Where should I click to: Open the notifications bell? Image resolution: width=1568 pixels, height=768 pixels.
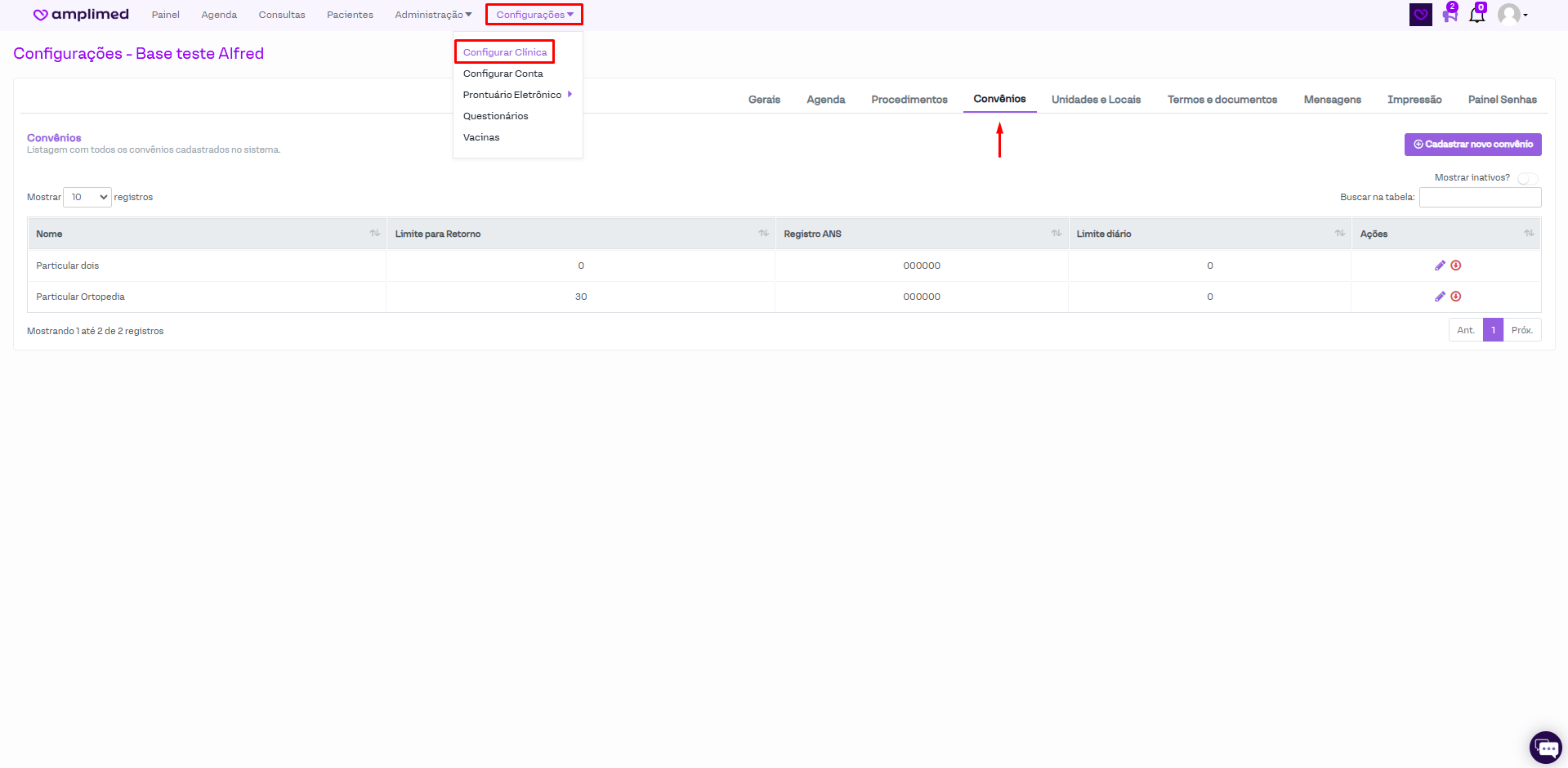[1476, 15]
